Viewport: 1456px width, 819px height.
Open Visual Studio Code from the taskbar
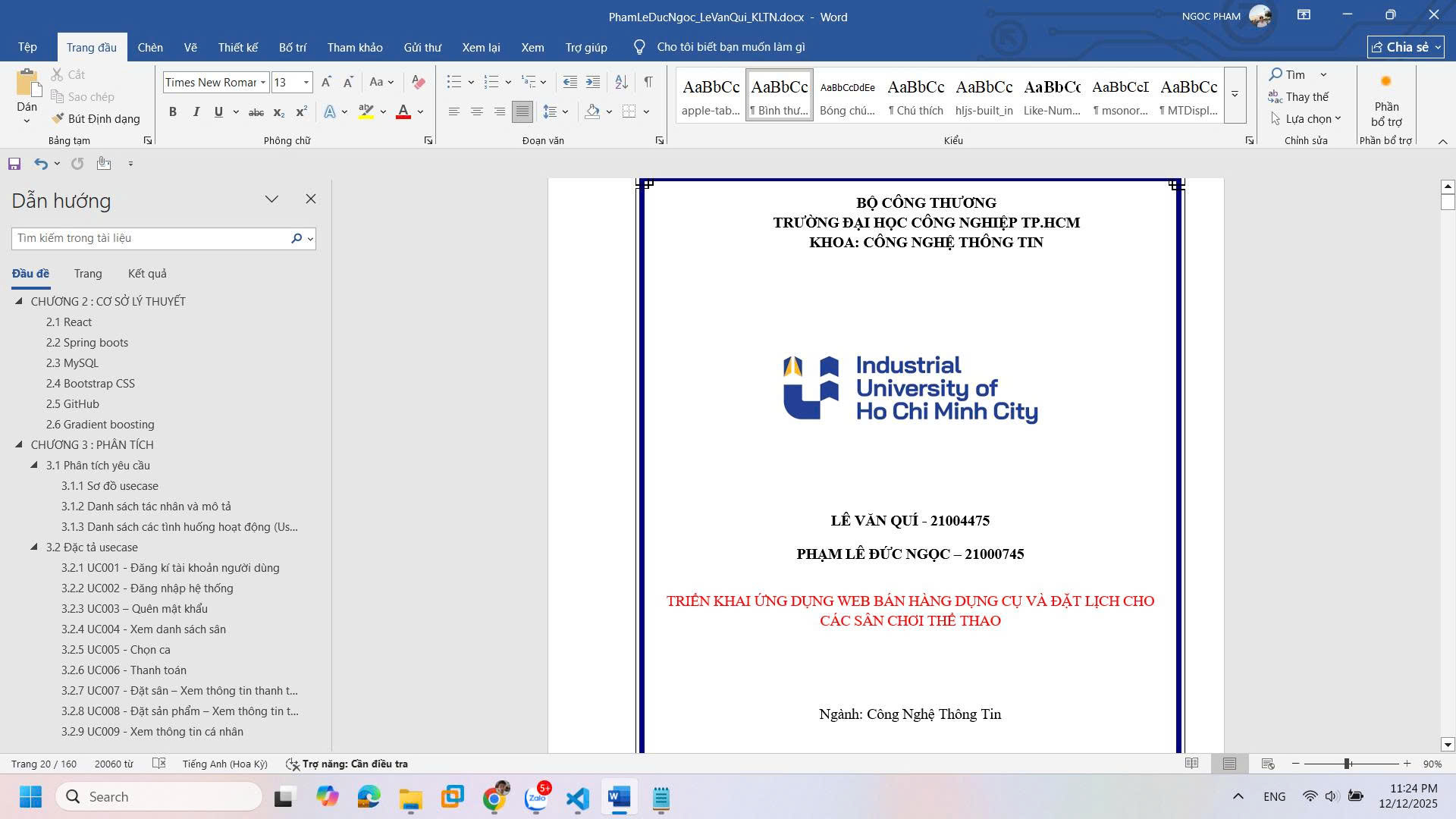(x=577, y=797)
